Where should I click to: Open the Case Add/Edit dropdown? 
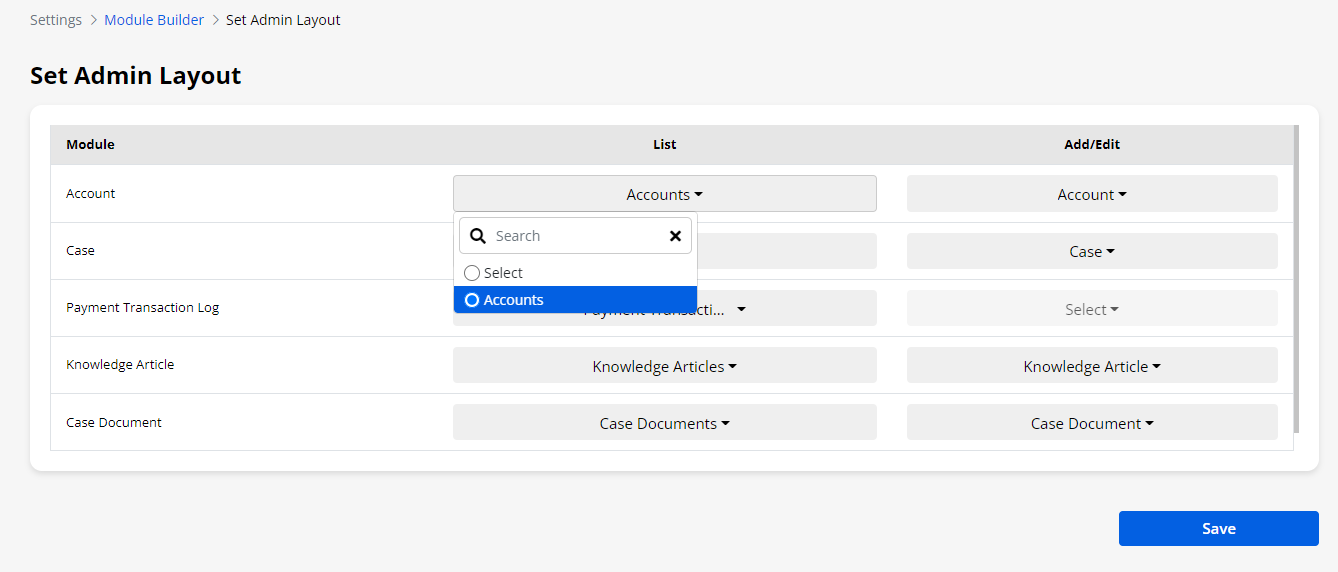[1091, 251]
